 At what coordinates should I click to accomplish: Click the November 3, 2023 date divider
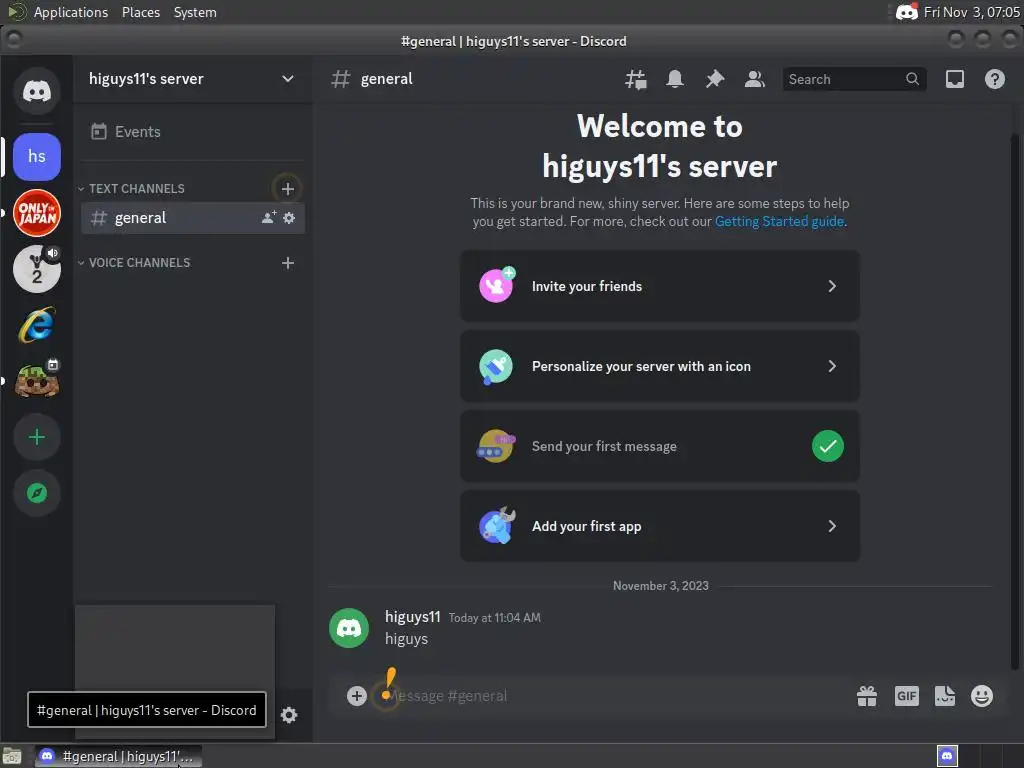point(660,586)
